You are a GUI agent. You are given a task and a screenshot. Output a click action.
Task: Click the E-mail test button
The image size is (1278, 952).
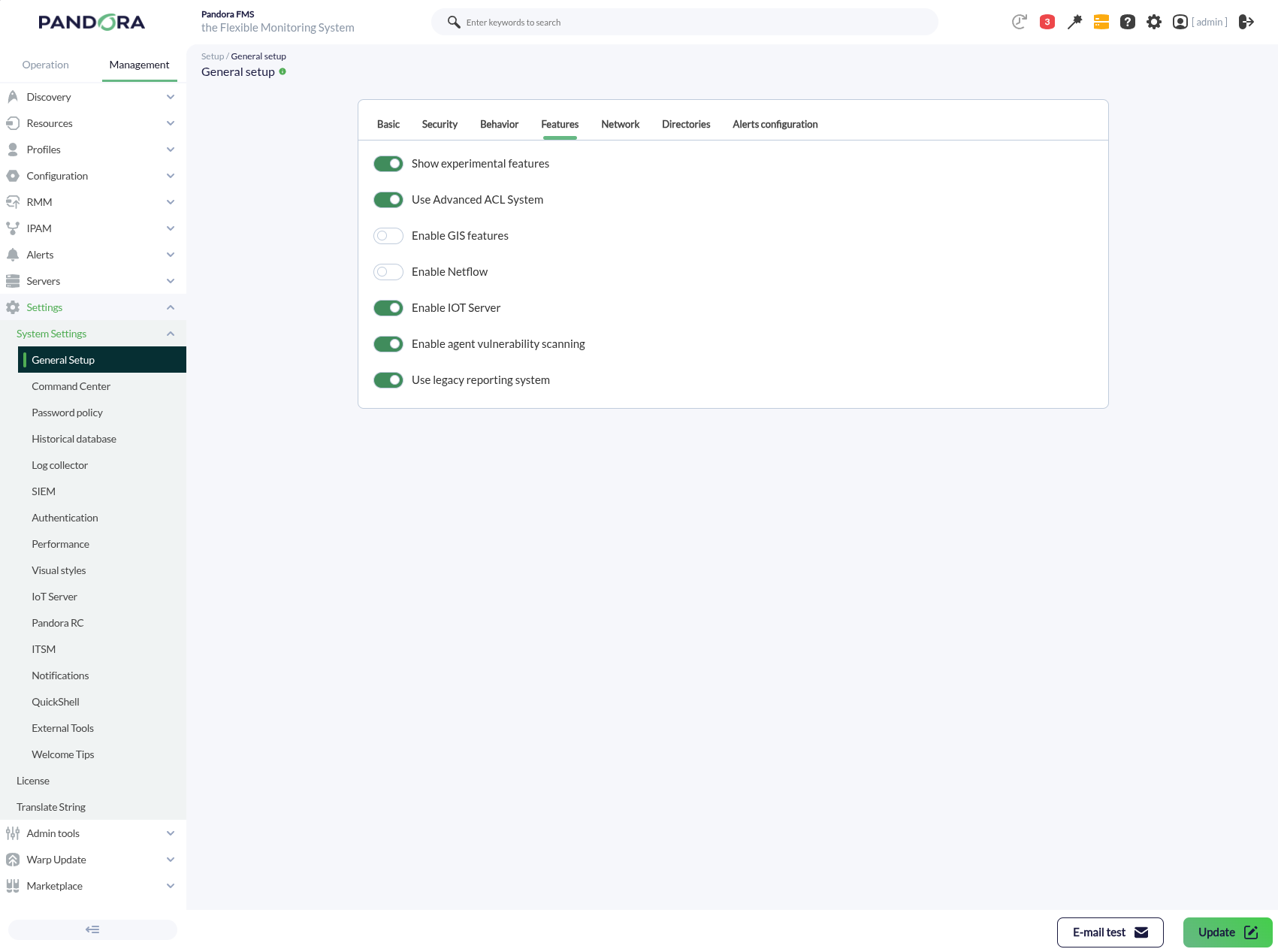[x=1110, y=932]
